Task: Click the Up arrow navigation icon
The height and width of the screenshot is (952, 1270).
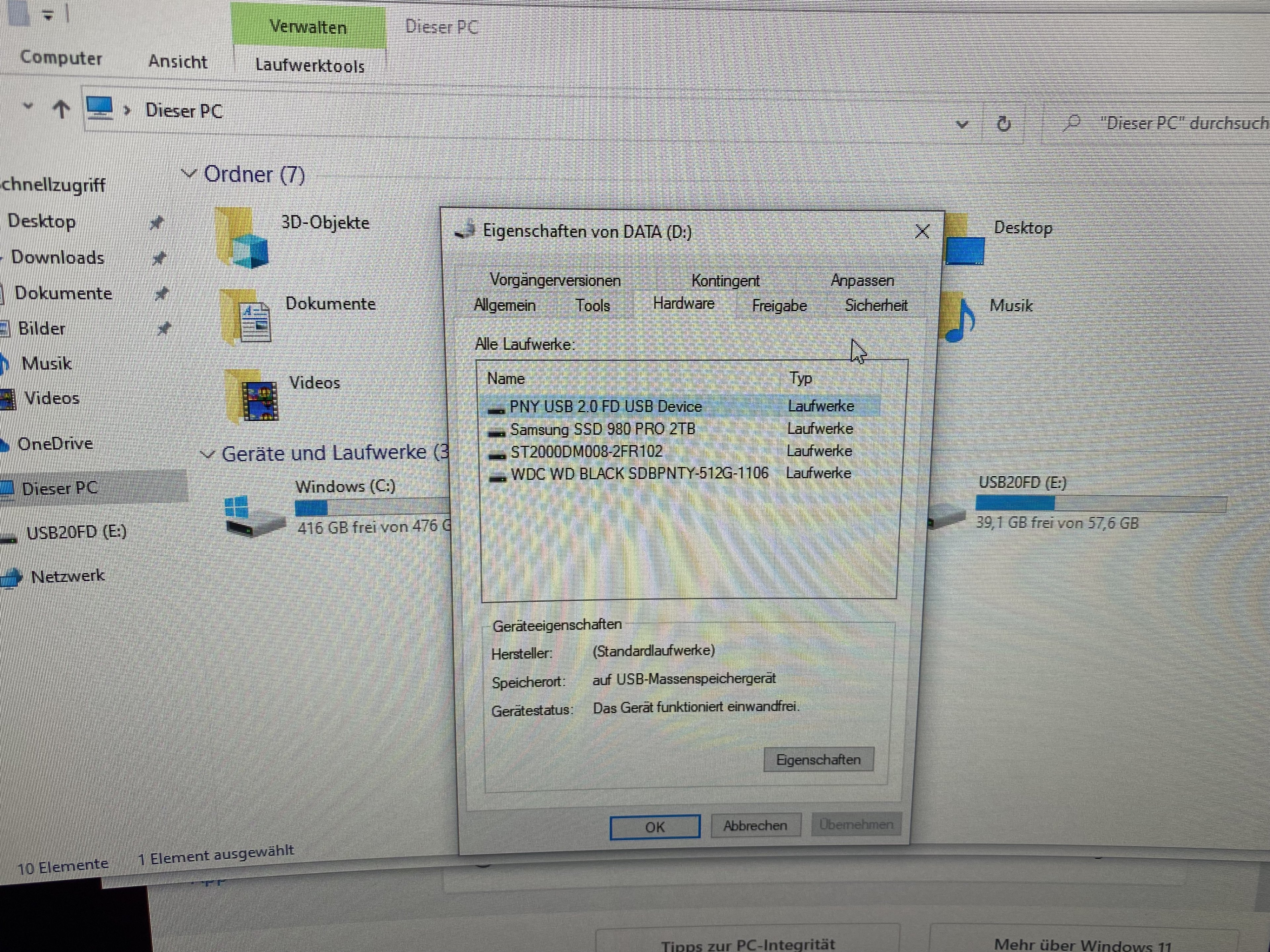Action: tap(62, 109)
